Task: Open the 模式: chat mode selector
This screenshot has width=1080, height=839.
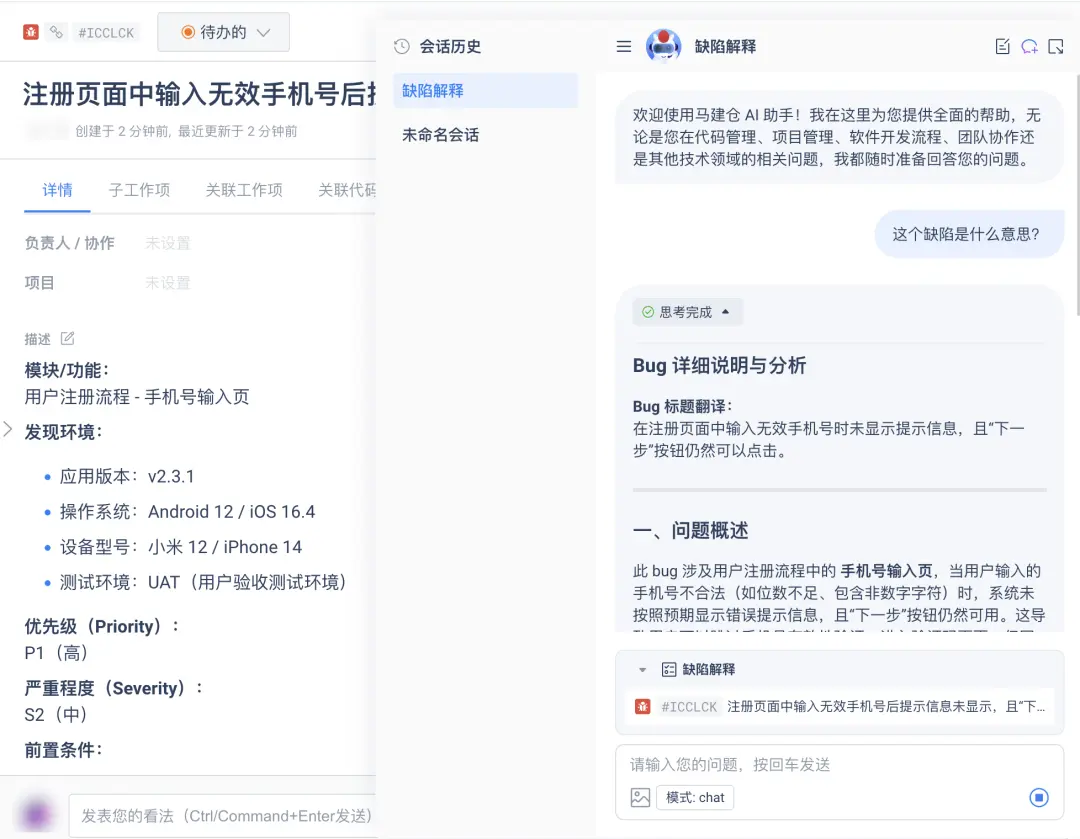Action: tap(695, 798)
